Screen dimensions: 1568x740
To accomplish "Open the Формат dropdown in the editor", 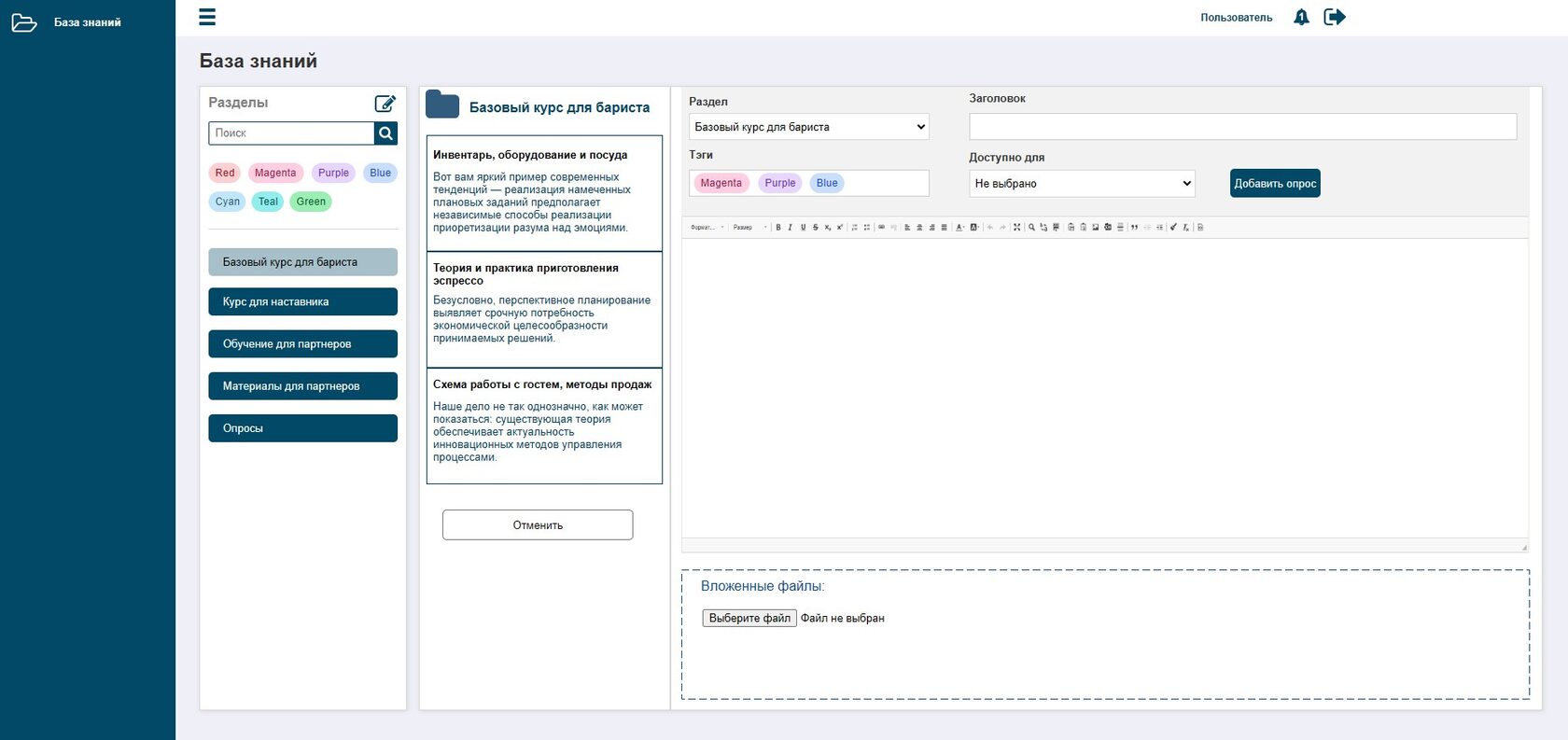I will (x=707, y=227).
